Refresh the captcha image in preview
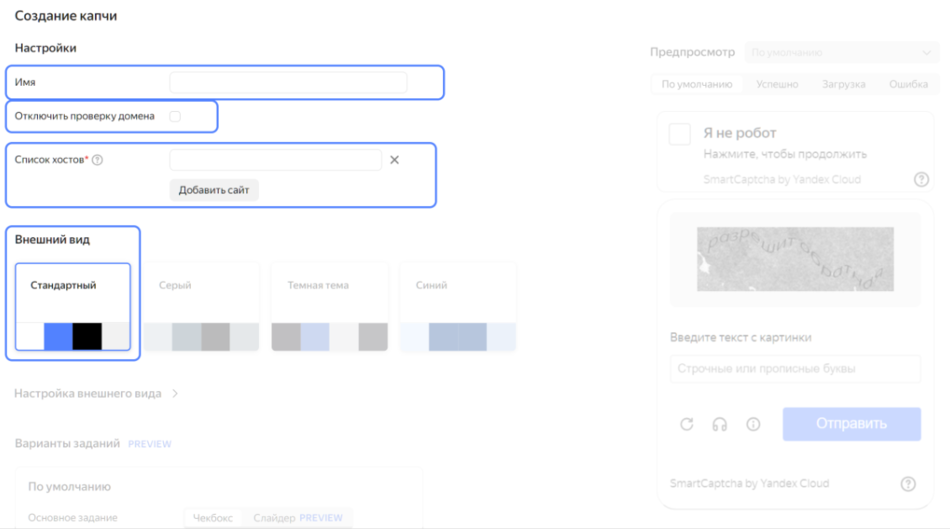The image size is (950, 529). pyautogui.click(x=686, y=424)
